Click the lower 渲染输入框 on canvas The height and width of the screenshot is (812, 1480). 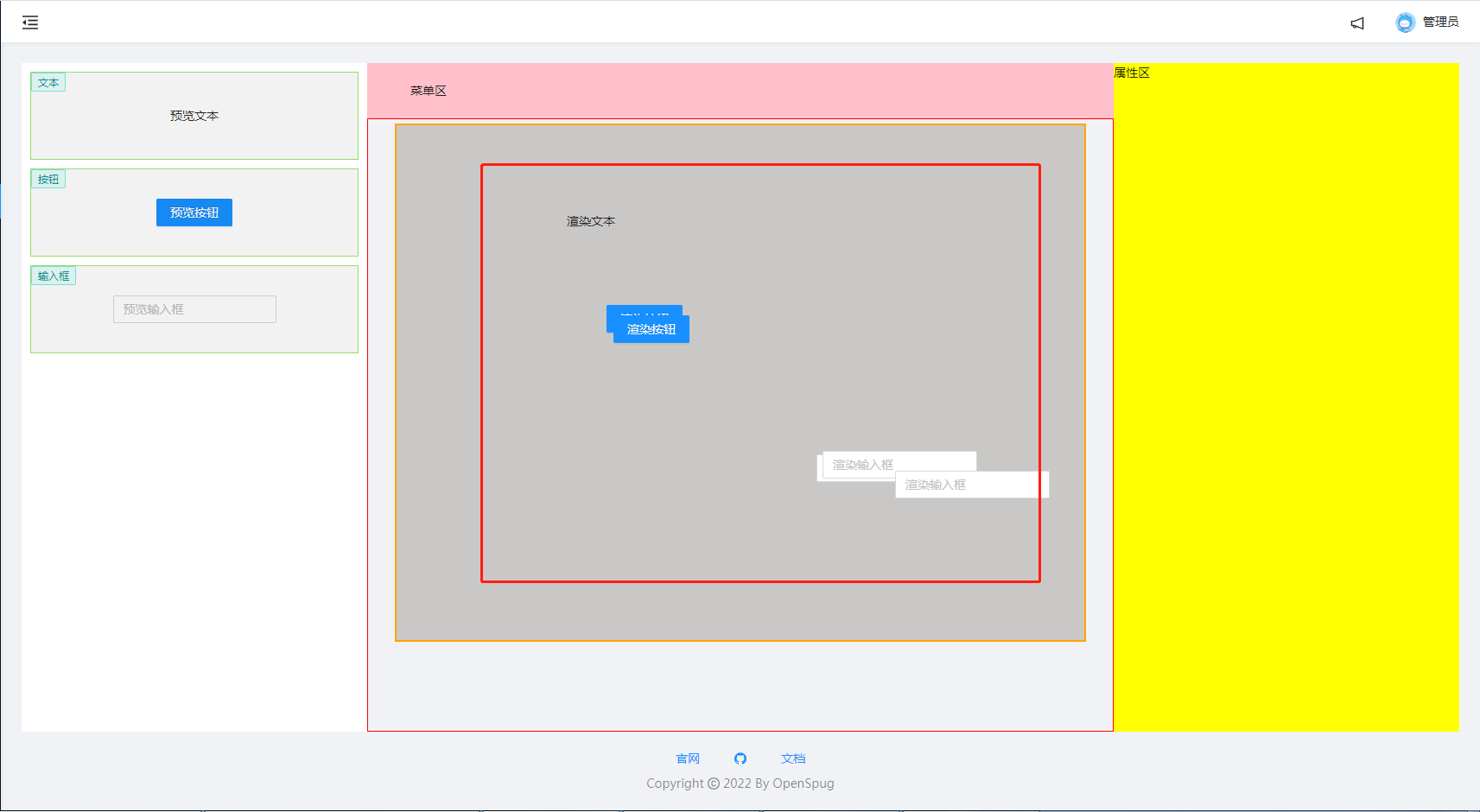972,485
